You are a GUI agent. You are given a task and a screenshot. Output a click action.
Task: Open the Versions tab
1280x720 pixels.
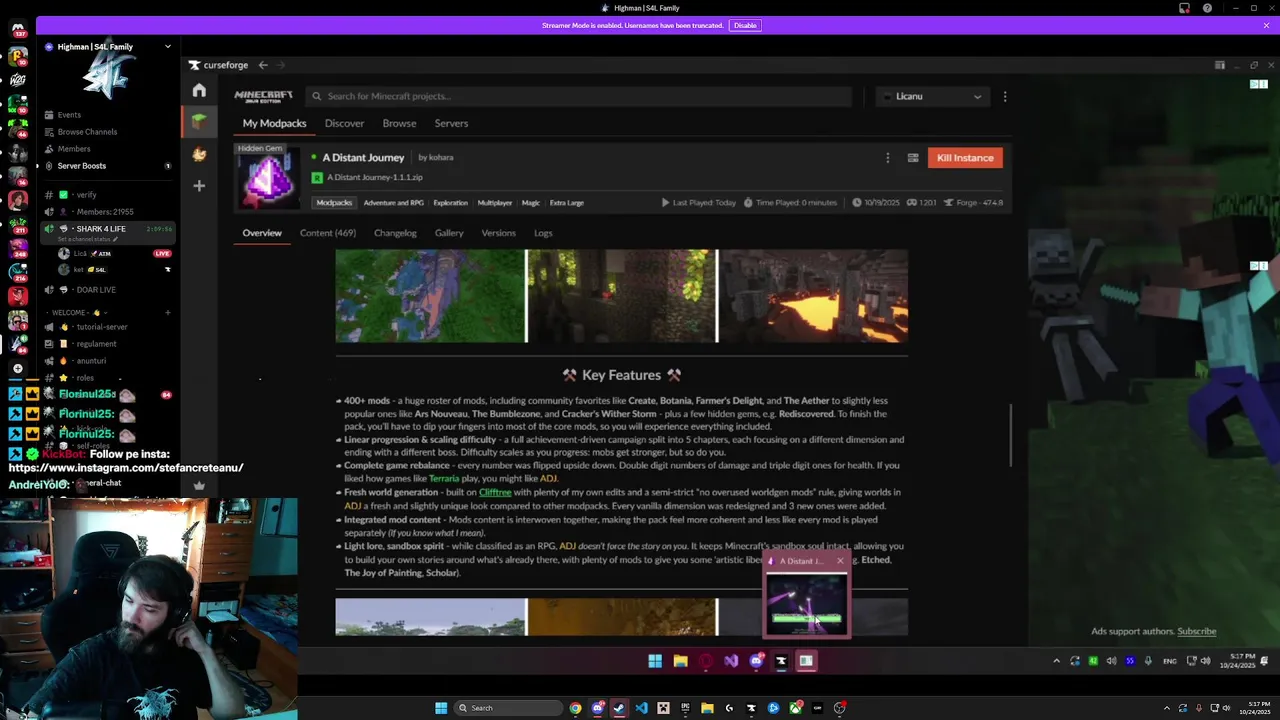pos(498,233)
